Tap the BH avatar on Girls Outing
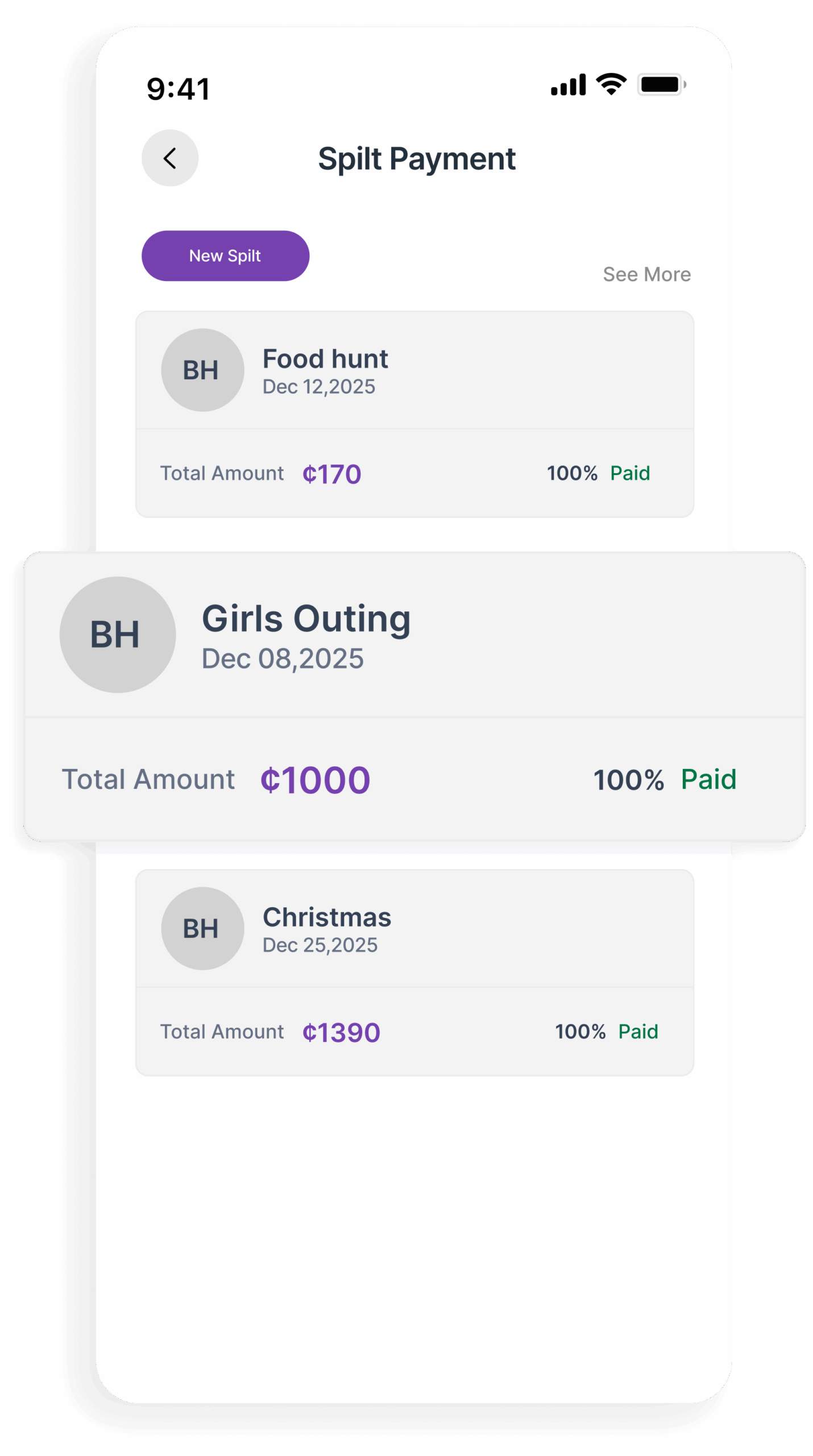Viewport: 813px width, 1456px height. pyautogui.click(x=118, y=635)
